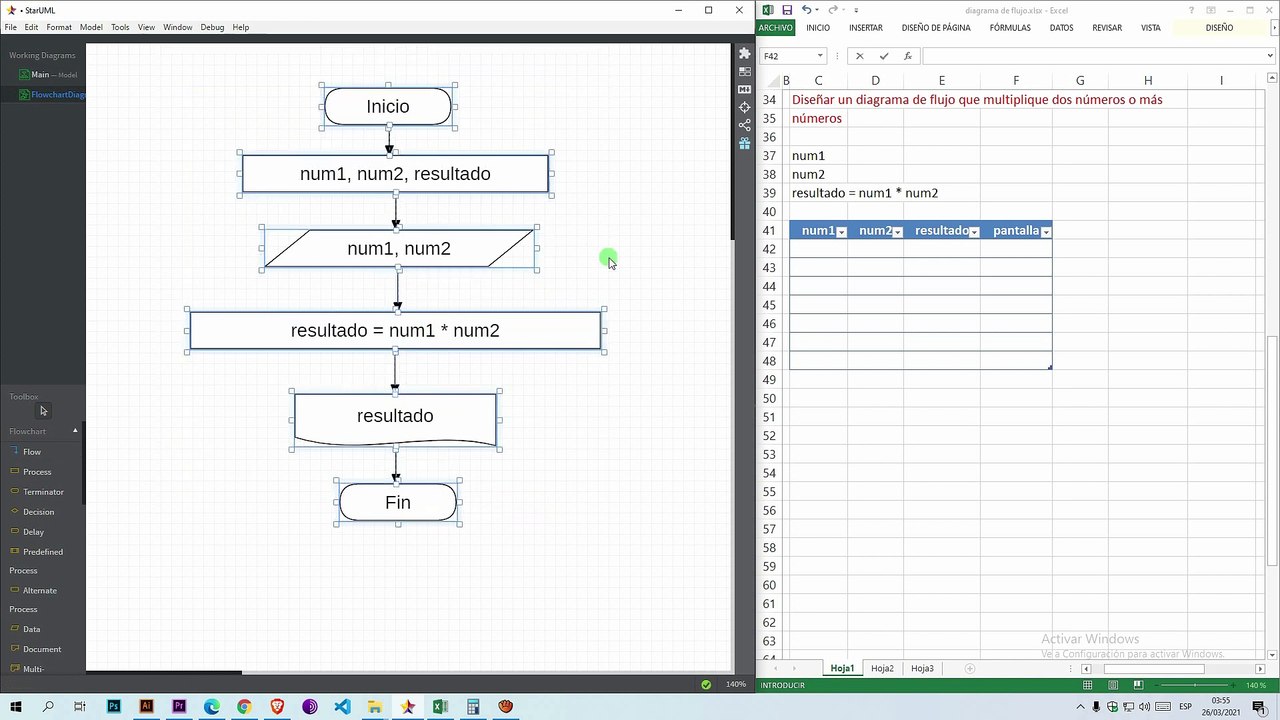Open the pantalla column filter dropdown
This screenshot has width=1280, height=720.
tap(1046, 232)
